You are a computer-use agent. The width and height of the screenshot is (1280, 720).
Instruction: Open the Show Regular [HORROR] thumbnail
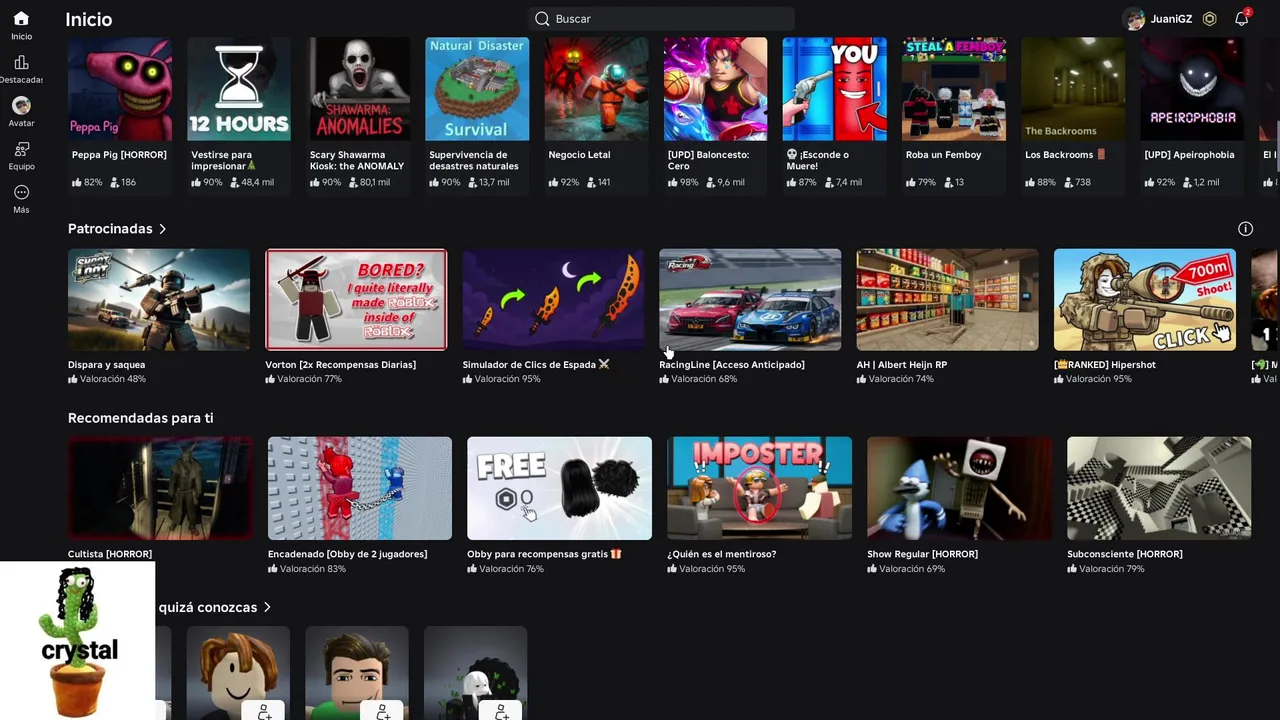pos(959,488)
